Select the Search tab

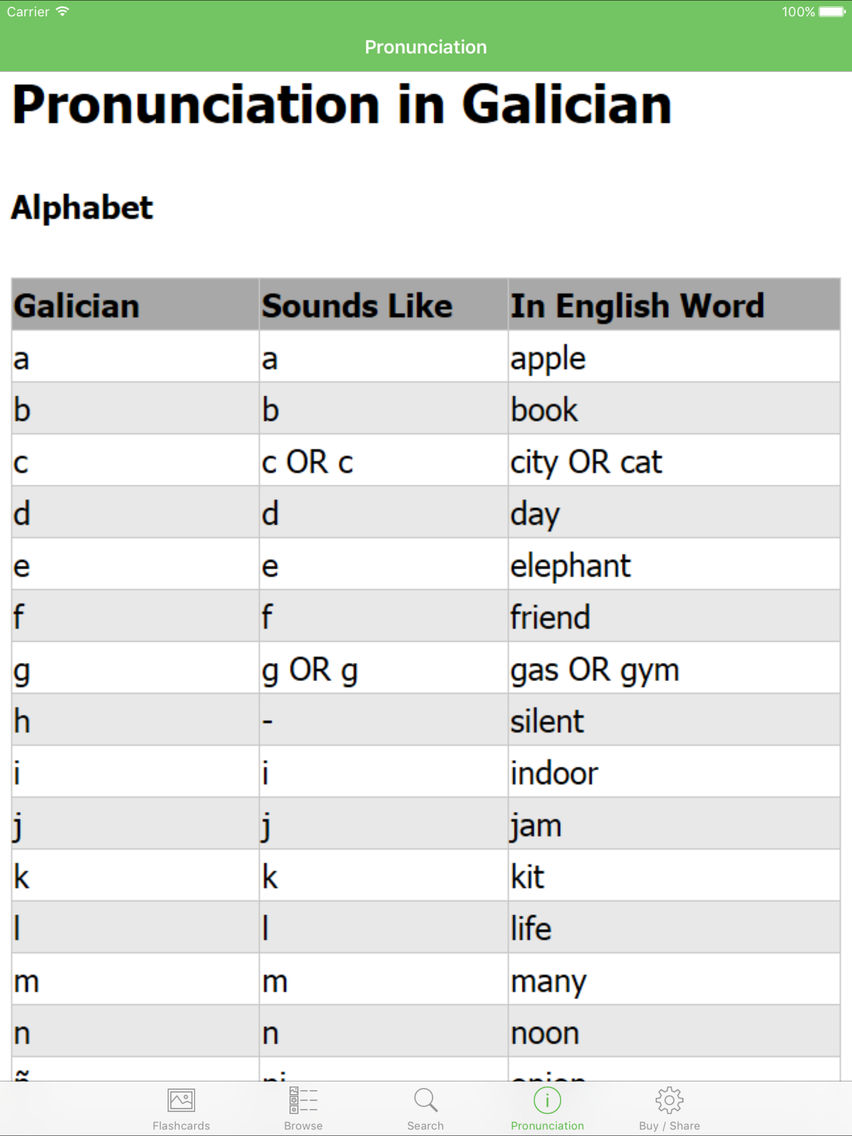pos(425,1105)
